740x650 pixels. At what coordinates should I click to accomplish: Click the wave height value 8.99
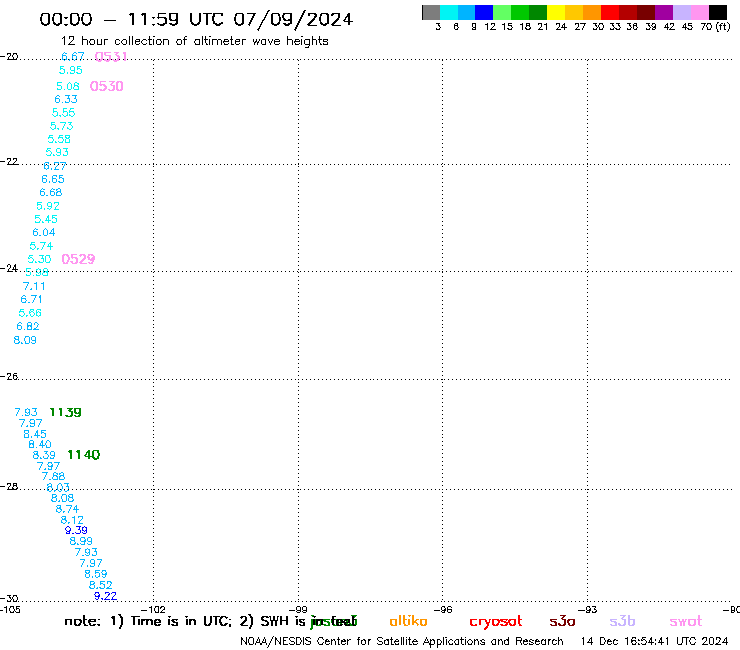[81, 541]
